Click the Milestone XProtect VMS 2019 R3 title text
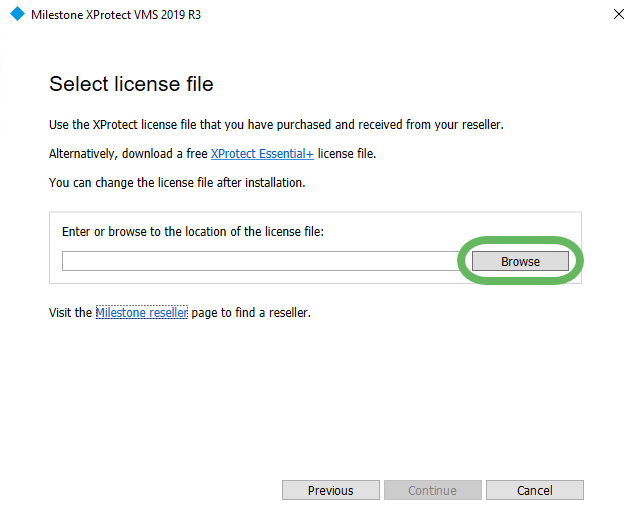Image resolution: width=633 pixels, height=521 pixels. click(116, 16)
